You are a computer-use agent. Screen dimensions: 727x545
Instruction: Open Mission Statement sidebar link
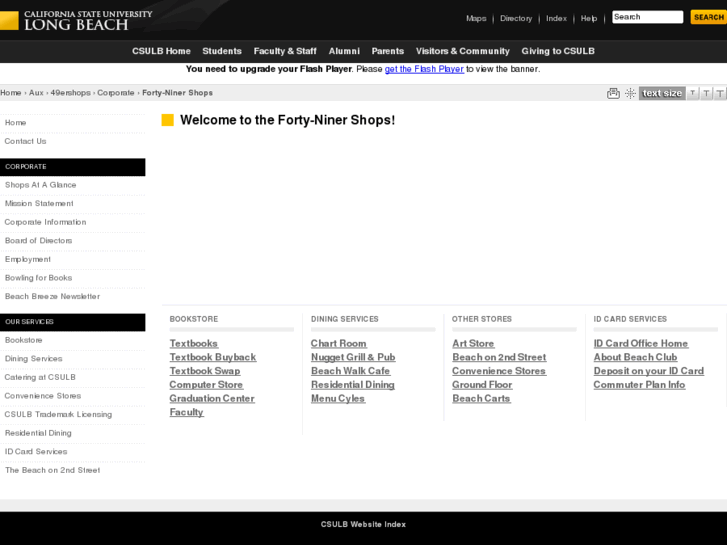pos(39,204)
